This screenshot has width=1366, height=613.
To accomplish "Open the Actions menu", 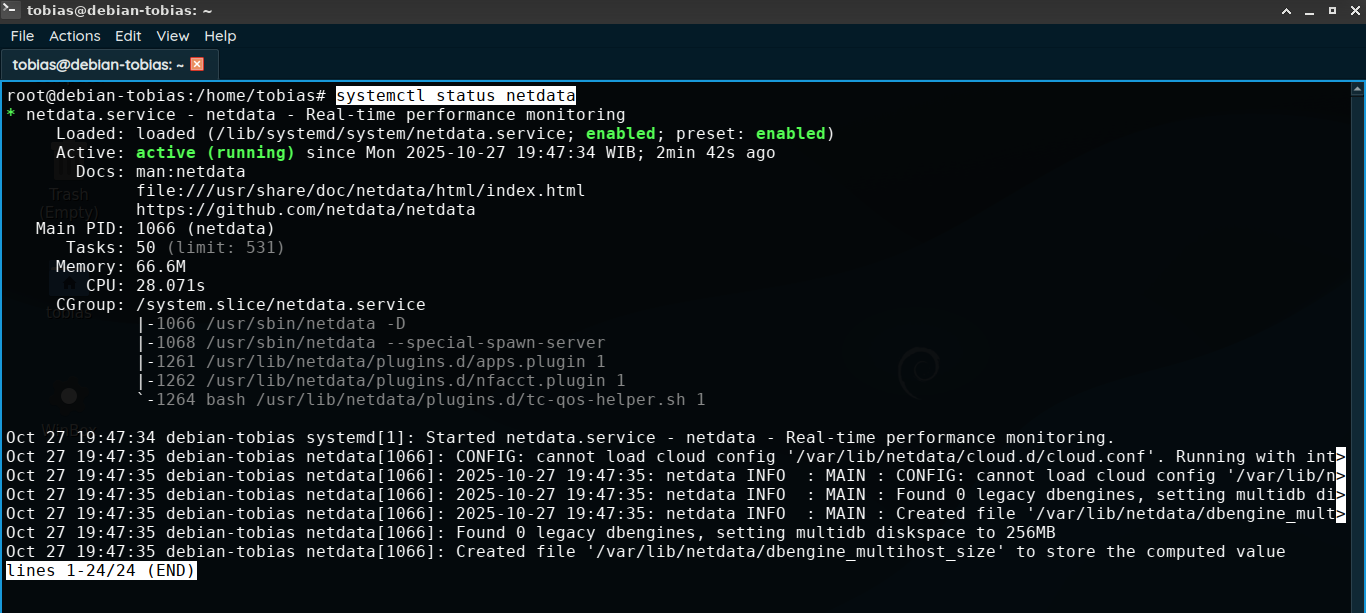I will pos(75,36).
